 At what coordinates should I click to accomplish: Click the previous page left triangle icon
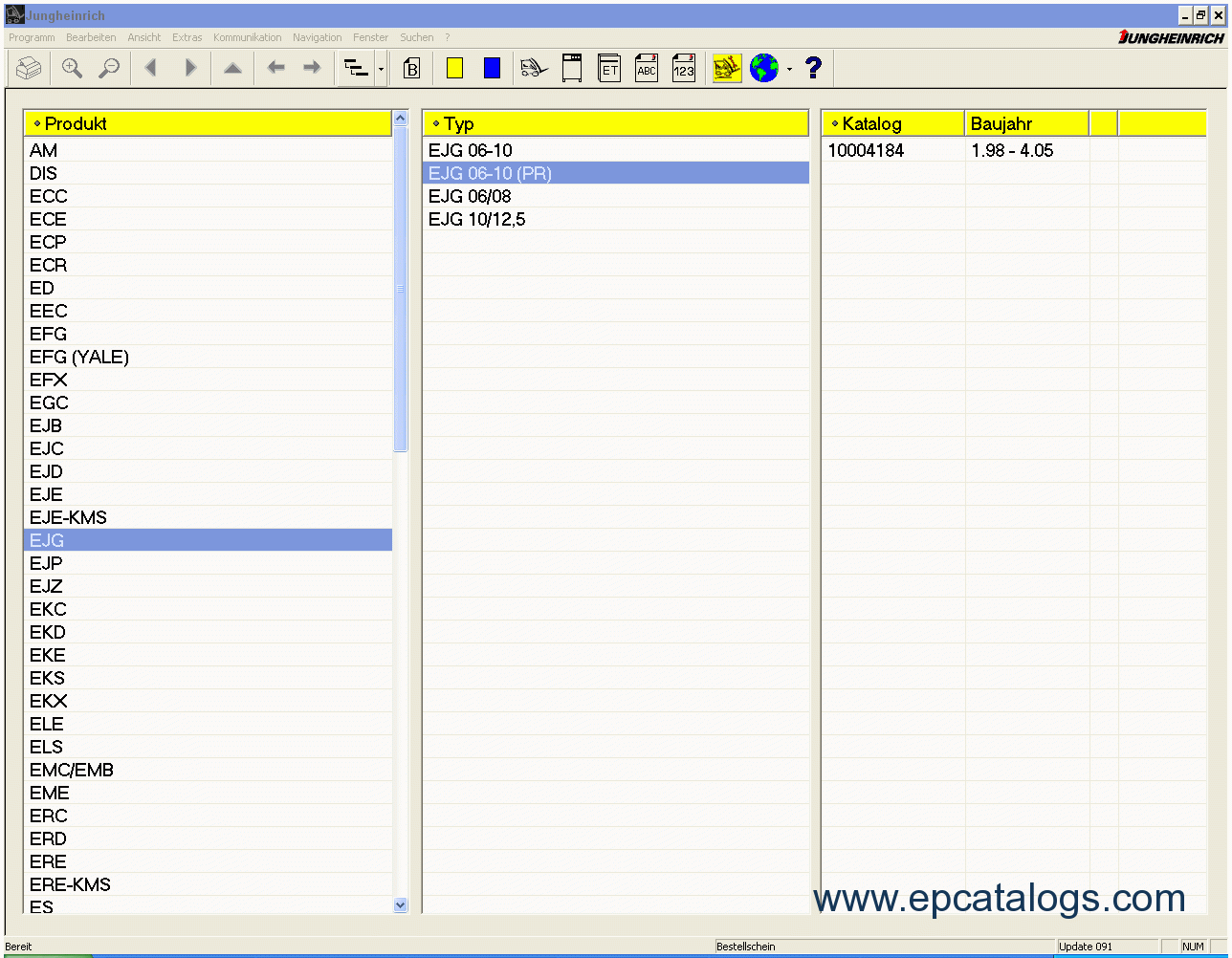pos(150,68)
